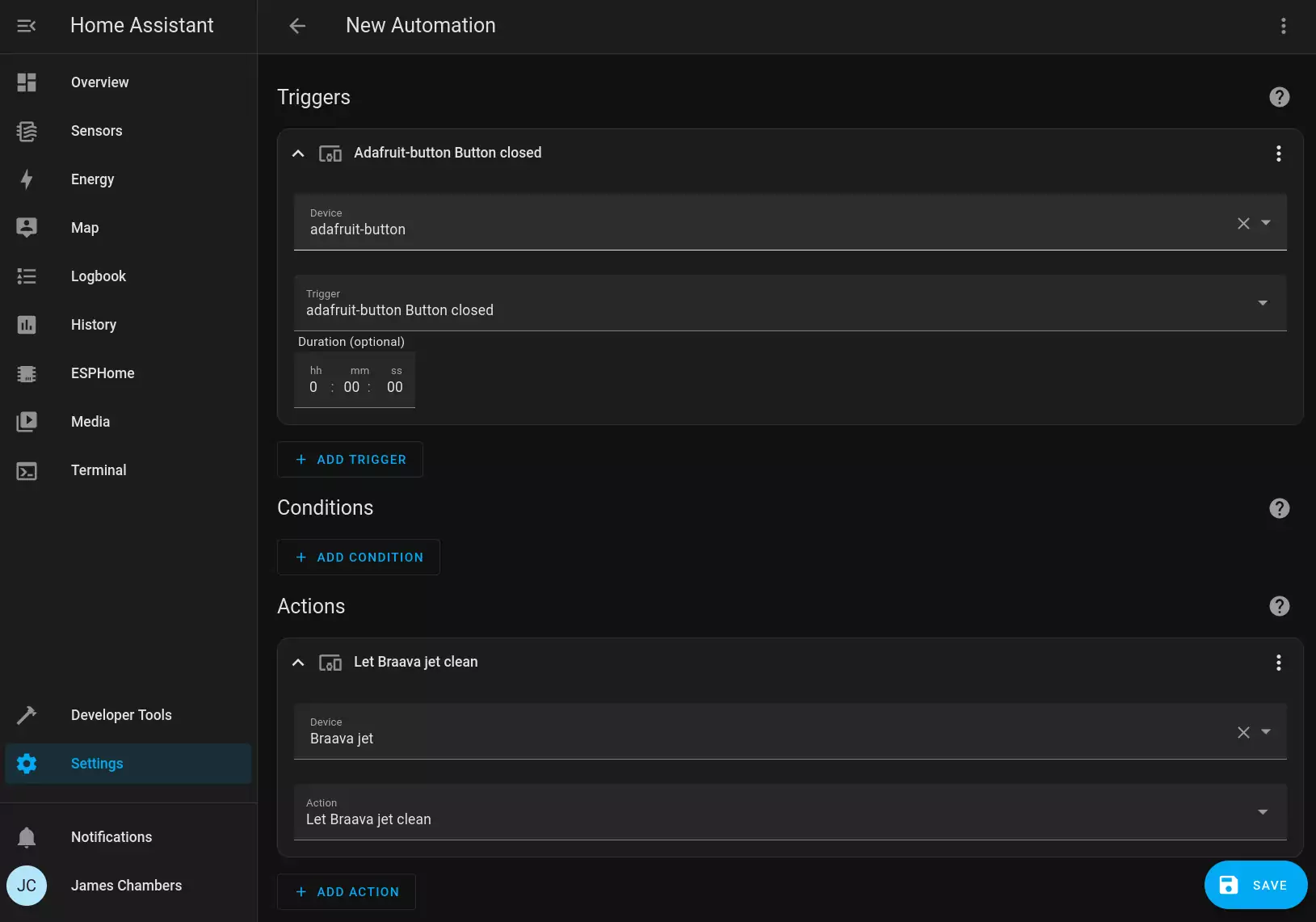Open help for Conditions section
This screenshot has height=922, width=1316.
tap(1279, 508)
